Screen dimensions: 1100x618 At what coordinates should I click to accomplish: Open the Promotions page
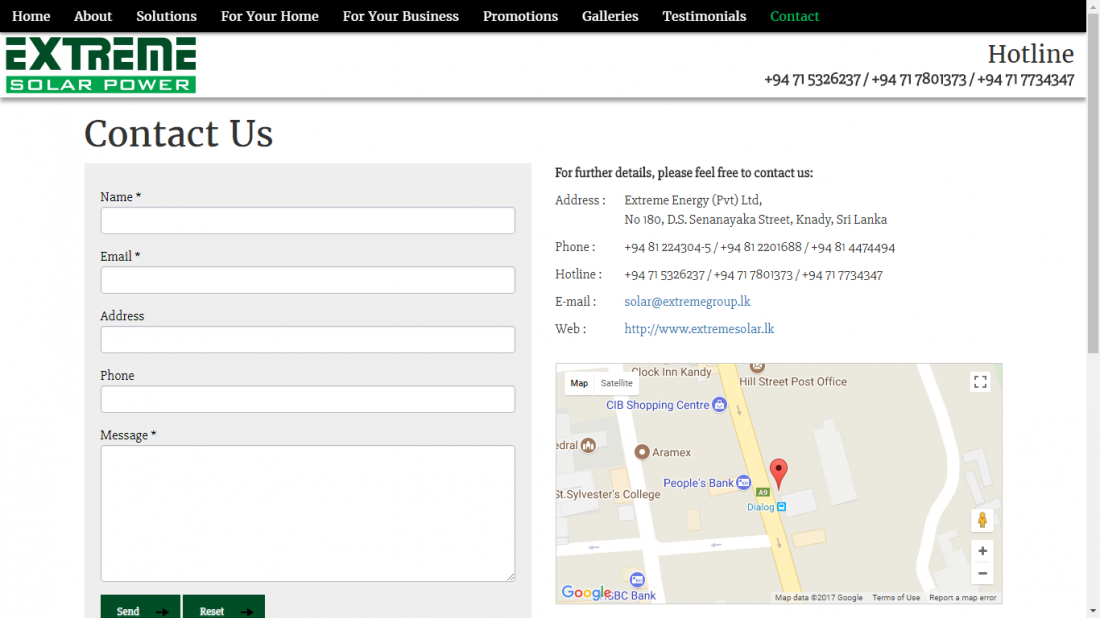(x=520, y=16)
